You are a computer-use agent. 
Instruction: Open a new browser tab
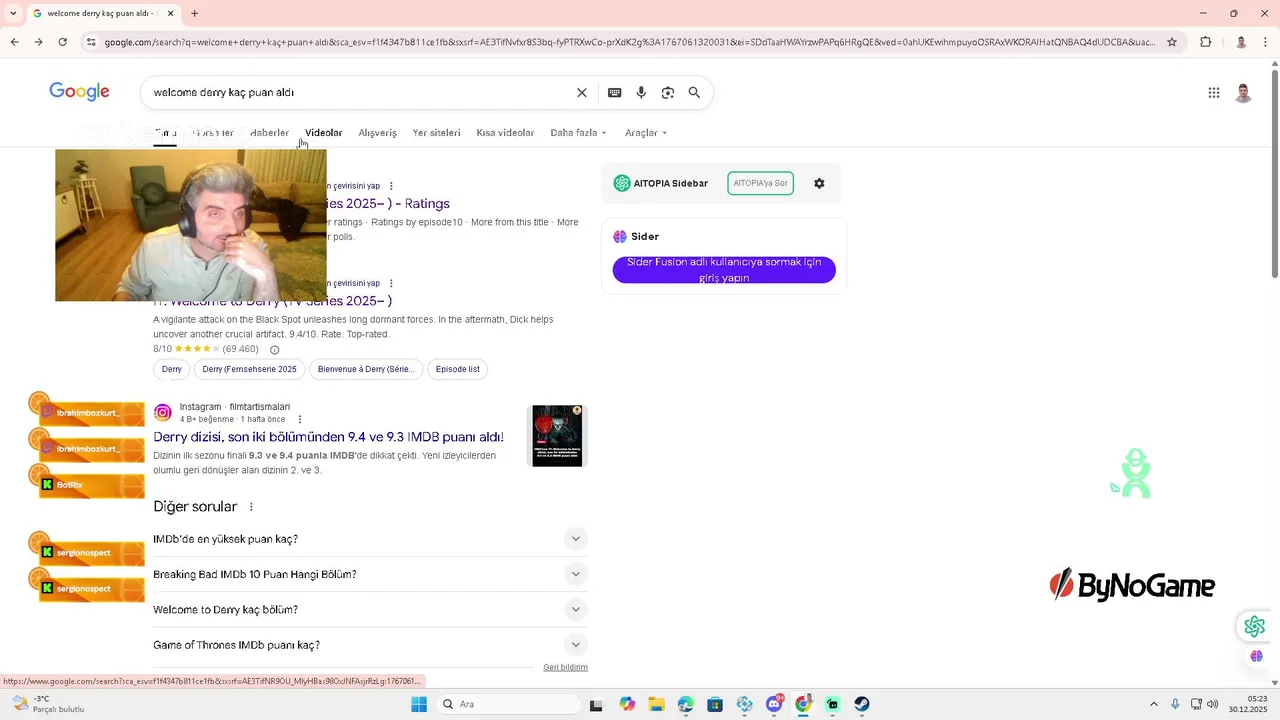pyautogui.click(x=194, y=13)
